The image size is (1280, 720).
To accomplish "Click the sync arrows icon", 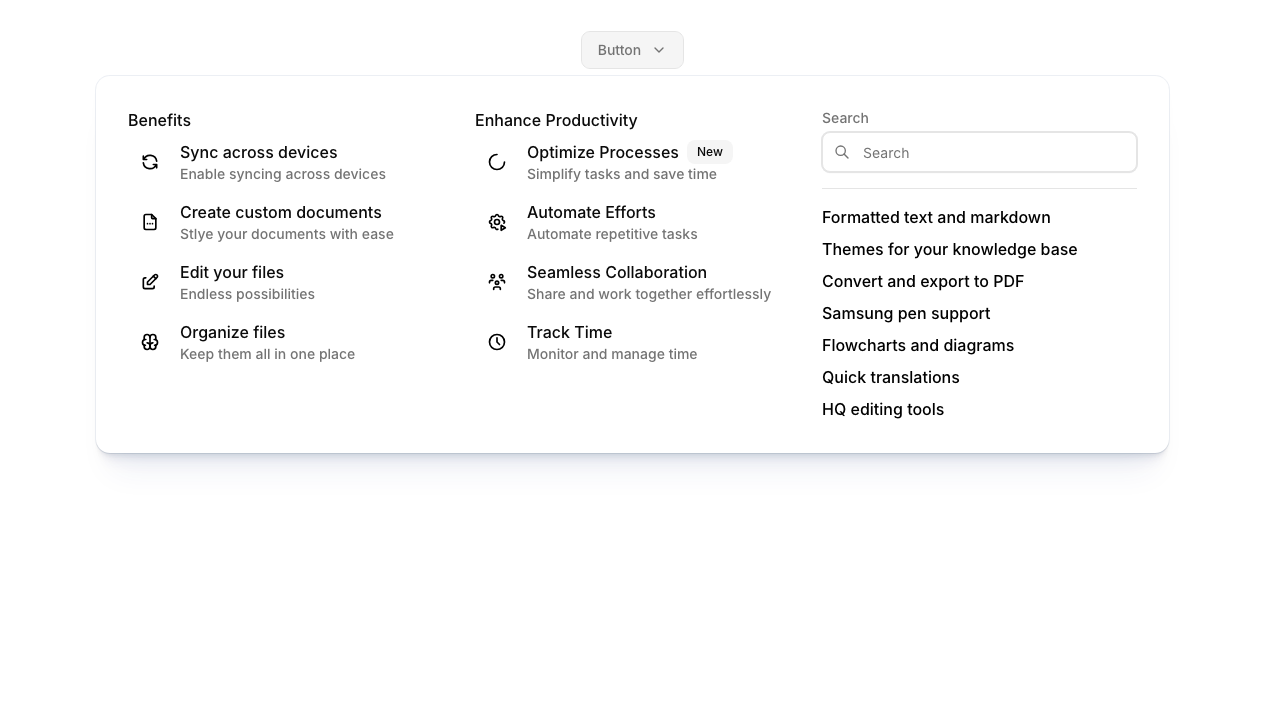I will pyautogui.click(x=150, y=162).
